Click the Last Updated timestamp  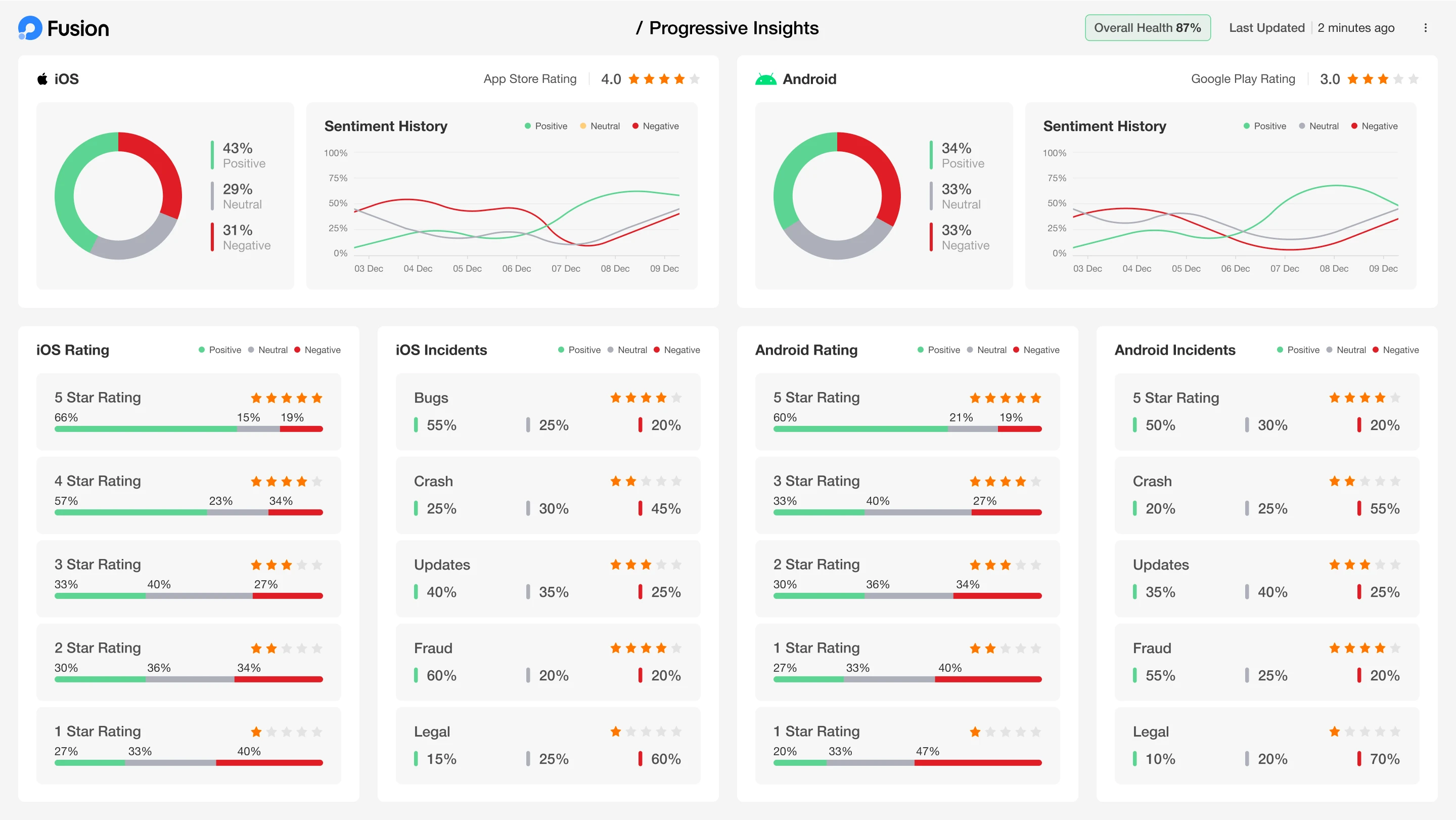1355,28
